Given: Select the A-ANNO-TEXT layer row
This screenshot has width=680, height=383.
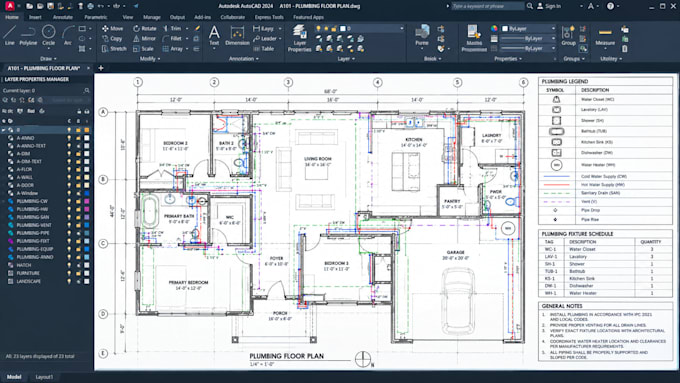Looking at the screenshot, I should click(46, 146).
